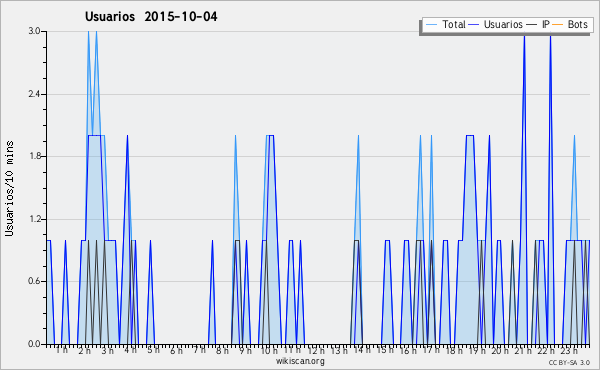Click the y-axis value 1.8
The width and height of the screenshot is (600, 370).
click(x=34, y=156)
